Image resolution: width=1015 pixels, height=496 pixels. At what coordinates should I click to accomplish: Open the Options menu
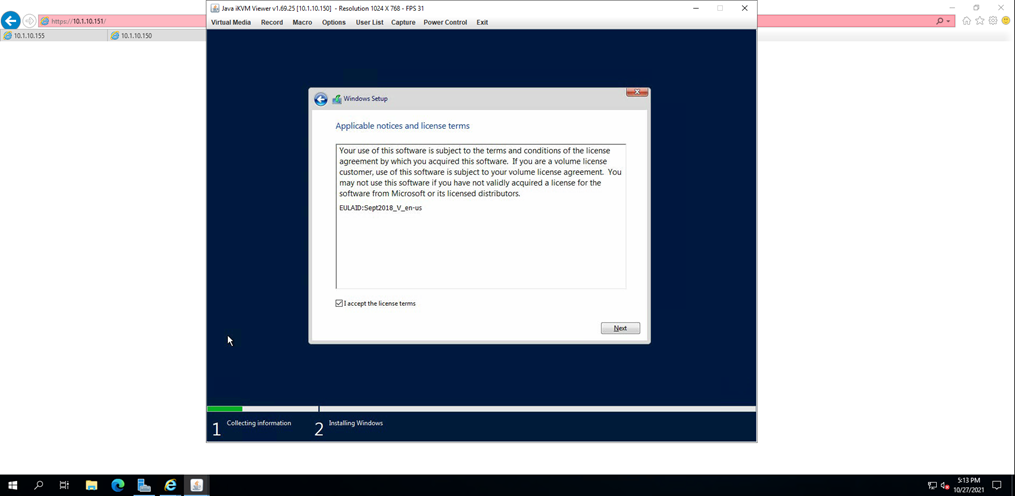[334, 22]
